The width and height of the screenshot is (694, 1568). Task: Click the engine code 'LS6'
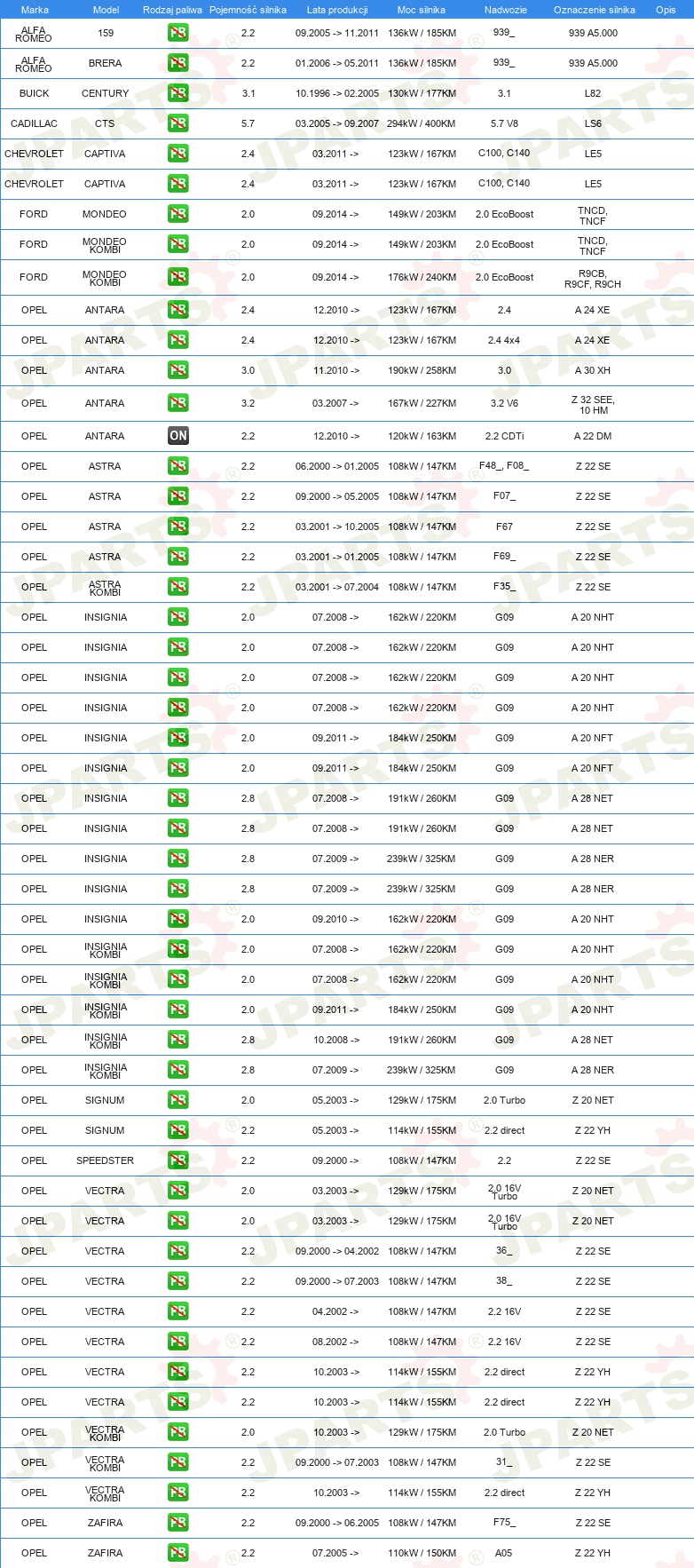(x=593, y=123)
